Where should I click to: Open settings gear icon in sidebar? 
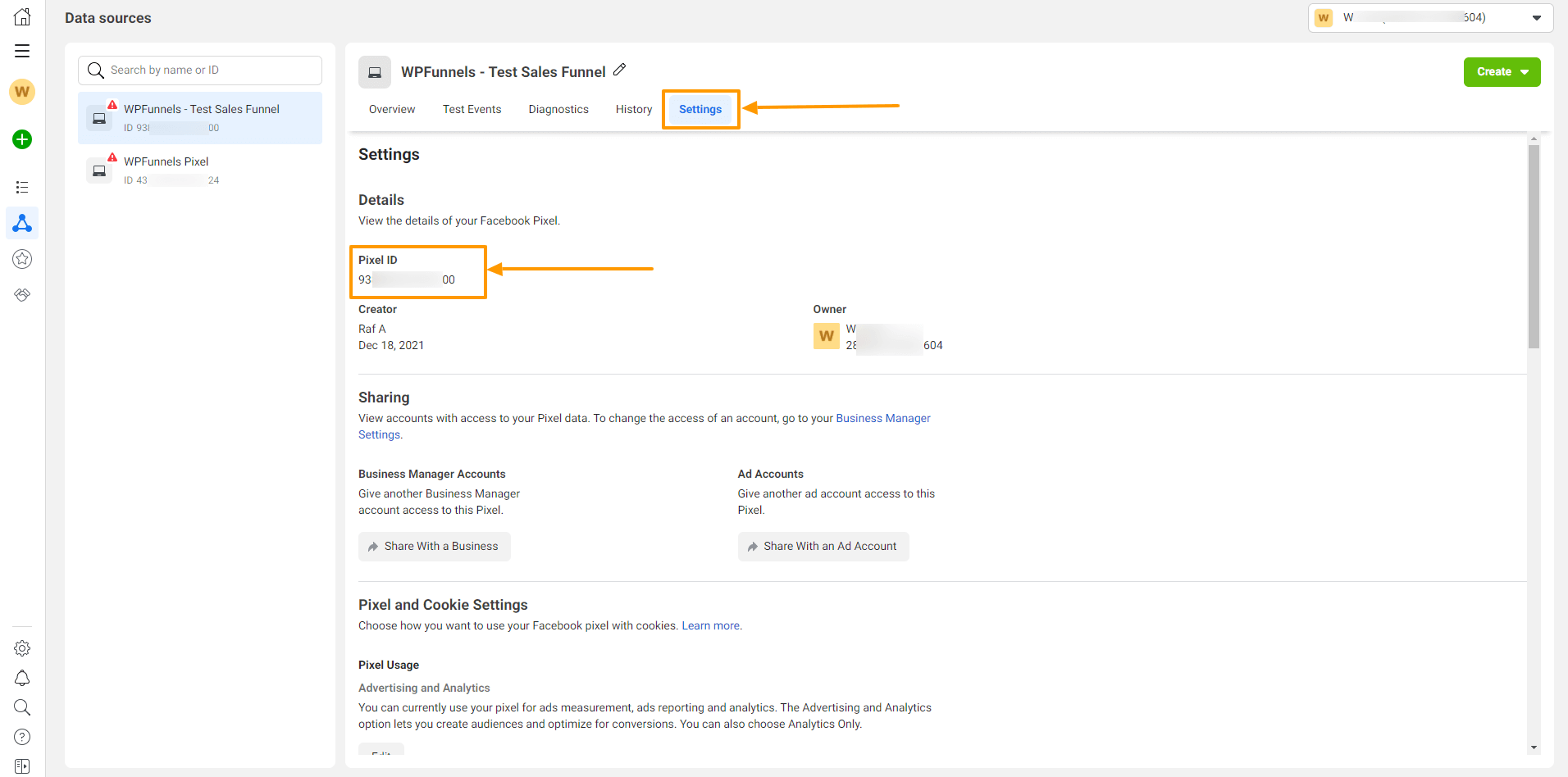point(22,648)
